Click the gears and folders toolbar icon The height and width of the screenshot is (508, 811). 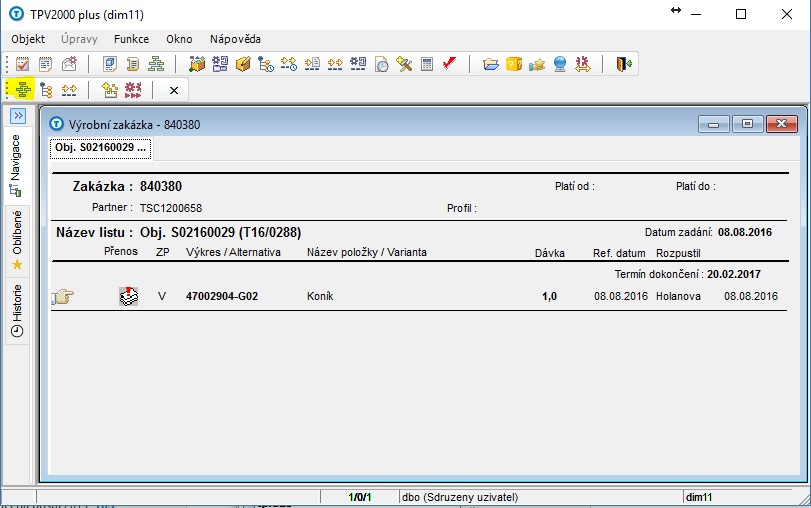click(x=220, y=64)
